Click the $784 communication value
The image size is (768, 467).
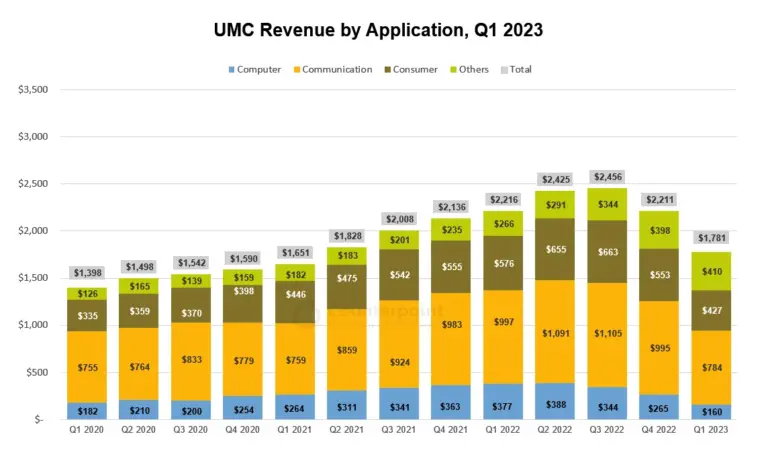point(712,368)
